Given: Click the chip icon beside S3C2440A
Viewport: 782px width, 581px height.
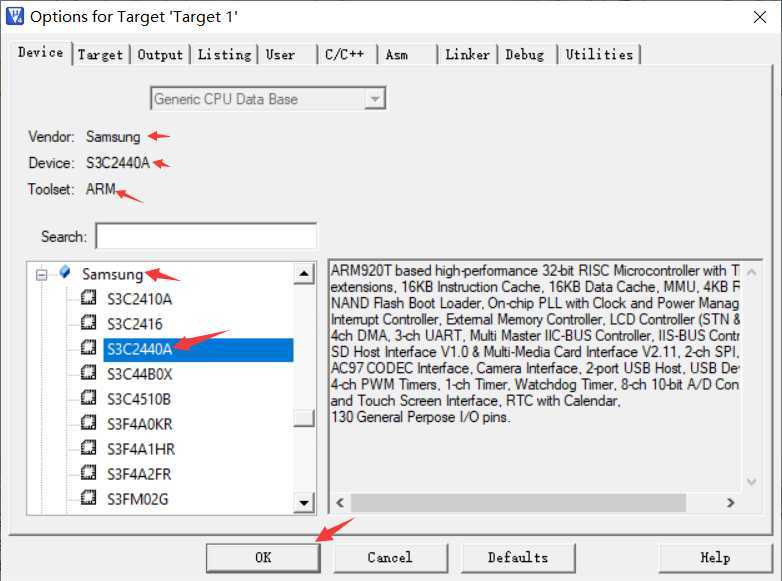Looking at the screenshot, I should coord(89,348).
